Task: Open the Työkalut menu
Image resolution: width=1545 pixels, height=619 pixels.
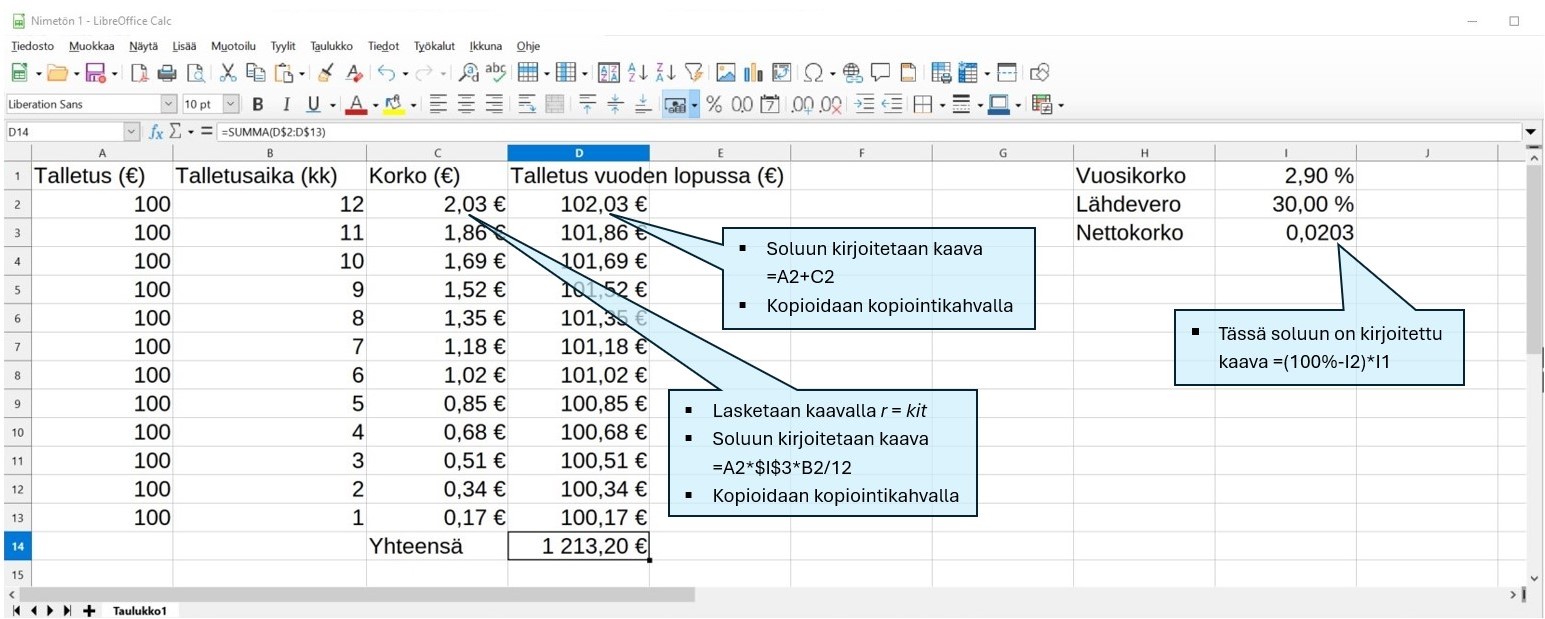Action: point(434,46)
